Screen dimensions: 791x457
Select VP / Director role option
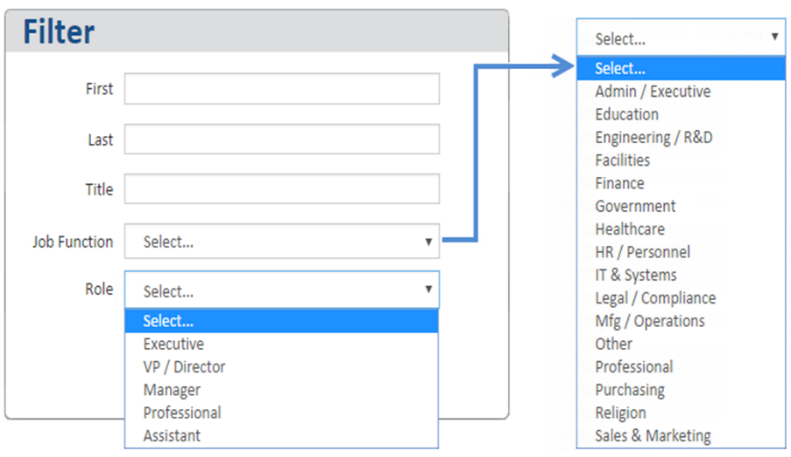[281, 367]
